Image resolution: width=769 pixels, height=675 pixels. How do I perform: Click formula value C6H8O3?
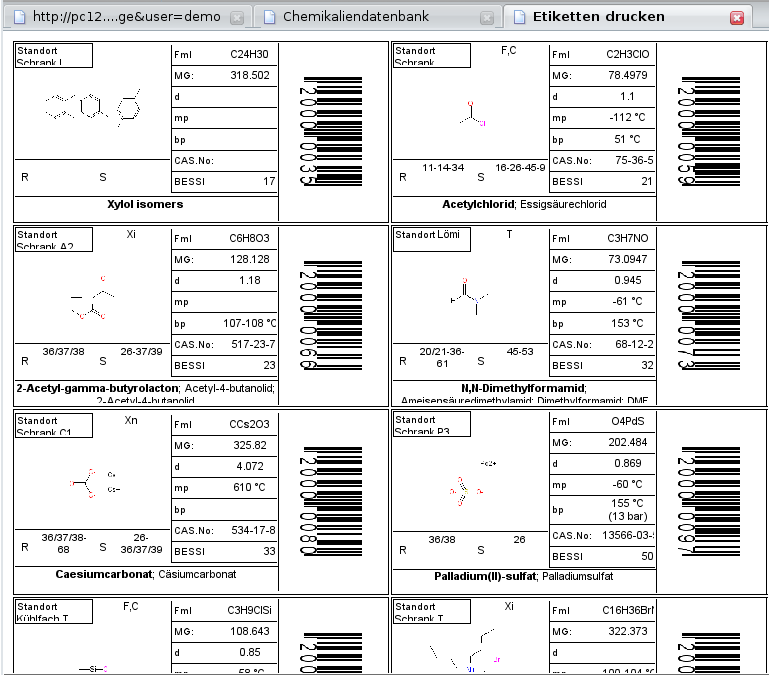pyautogui.click(x=249, y=238)
